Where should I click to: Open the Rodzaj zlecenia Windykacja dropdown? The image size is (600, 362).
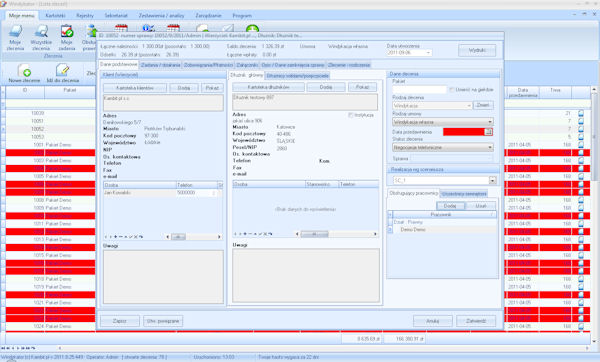coord(469,105)
